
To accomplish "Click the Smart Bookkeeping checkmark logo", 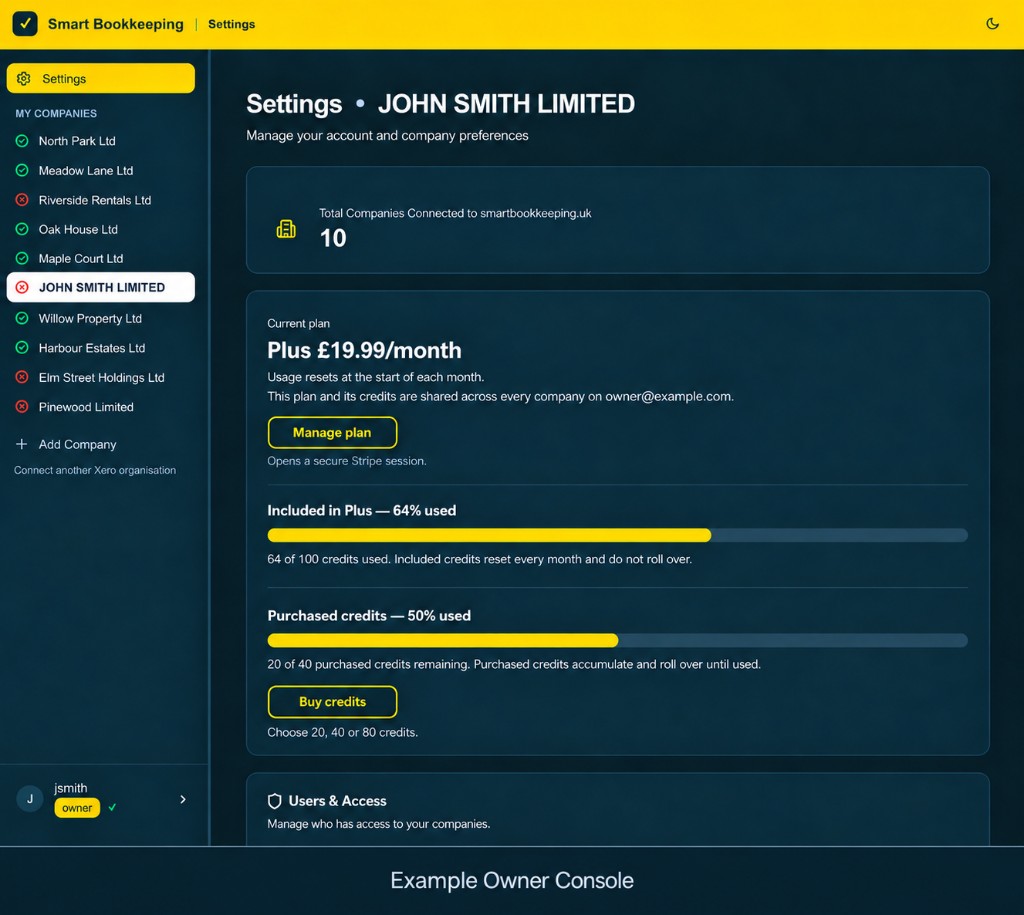I will [25, 24].
